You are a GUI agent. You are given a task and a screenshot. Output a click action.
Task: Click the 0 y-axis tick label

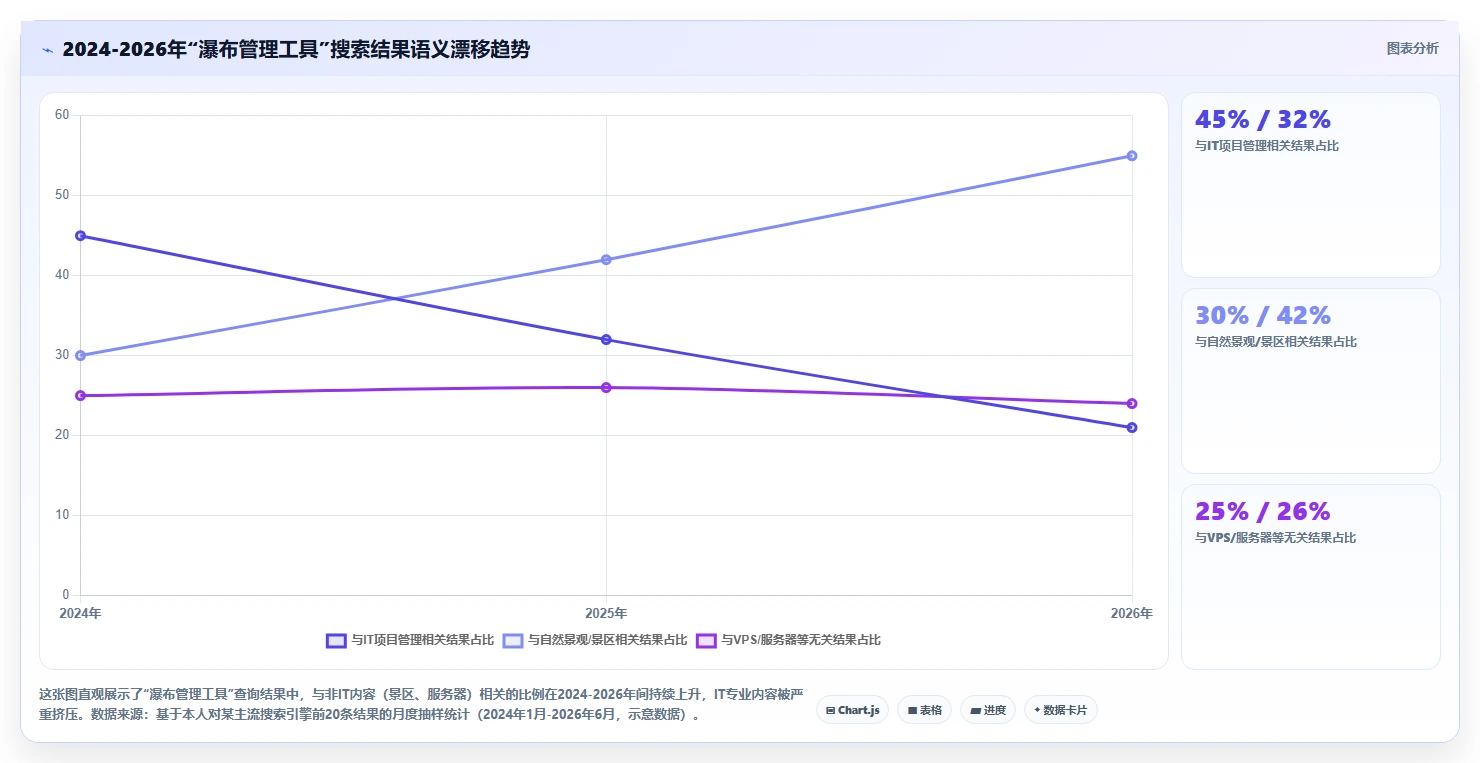[66, 595]
